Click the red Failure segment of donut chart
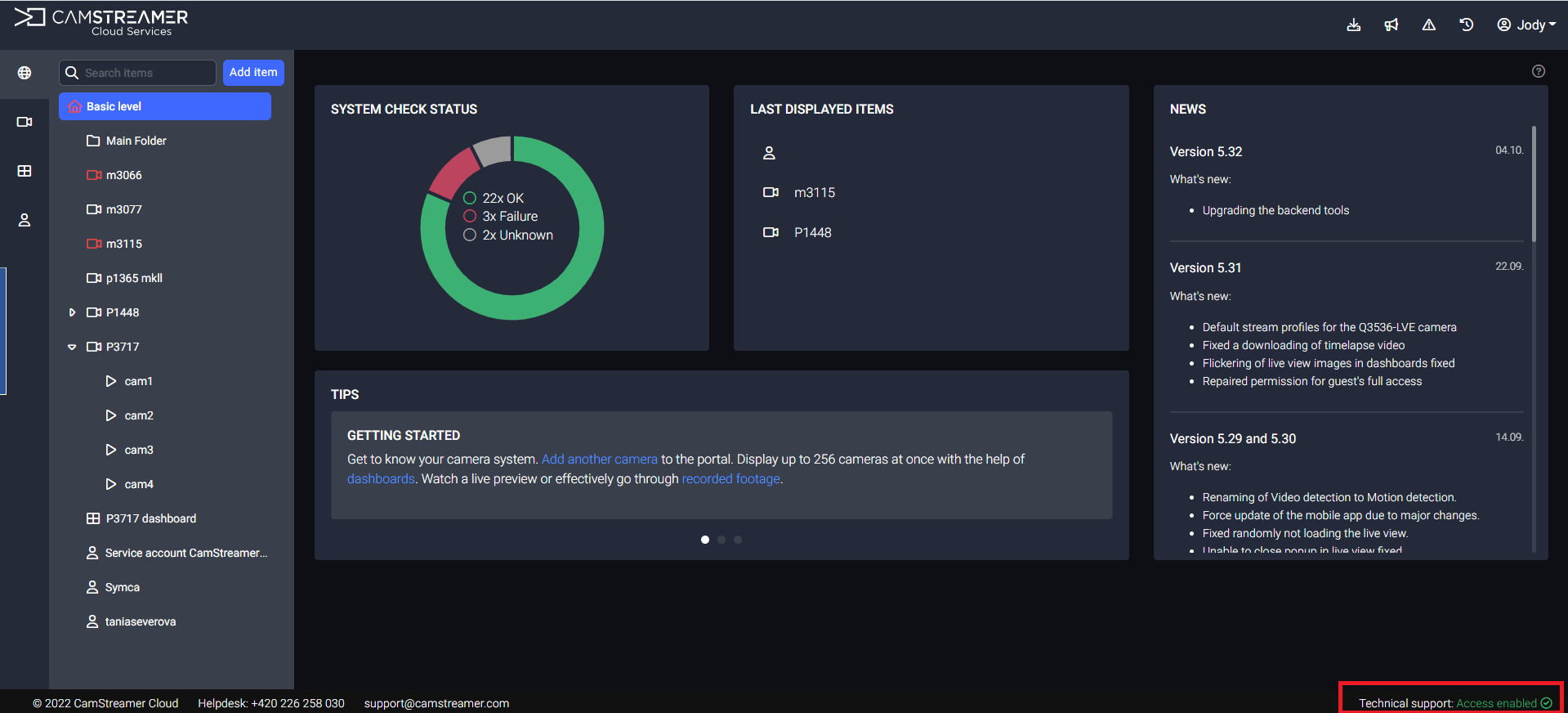The width and height of the screenshot is (1568, 713). pyautogui.click(x=453, y=173)
